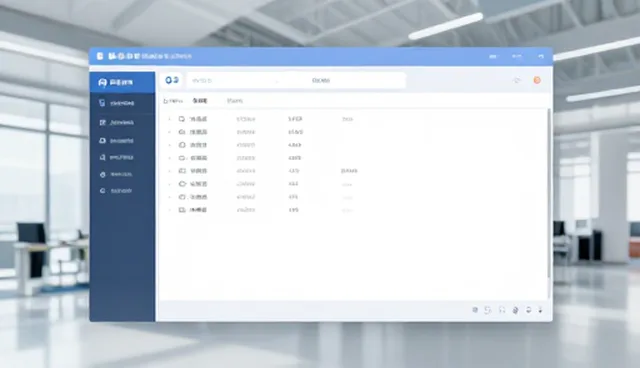Image resolution: width=640 pixels, height=368 pixels.
Task: Click the file icon of first list row
Action: pyautogui.click(x=182, y=119)
